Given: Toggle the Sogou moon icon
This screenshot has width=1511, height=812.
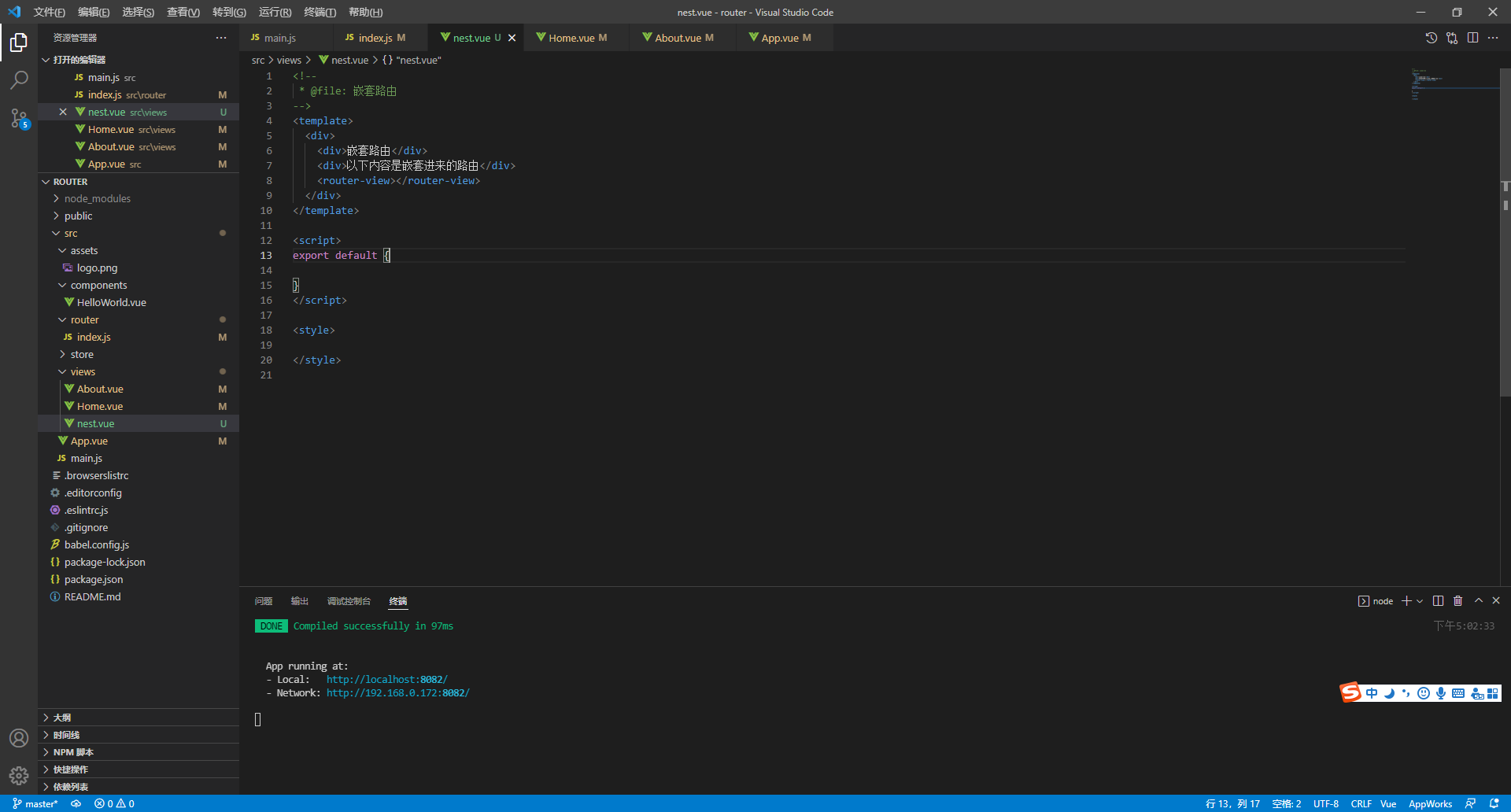Looking at the screenshot, I should pos(1389,693).
